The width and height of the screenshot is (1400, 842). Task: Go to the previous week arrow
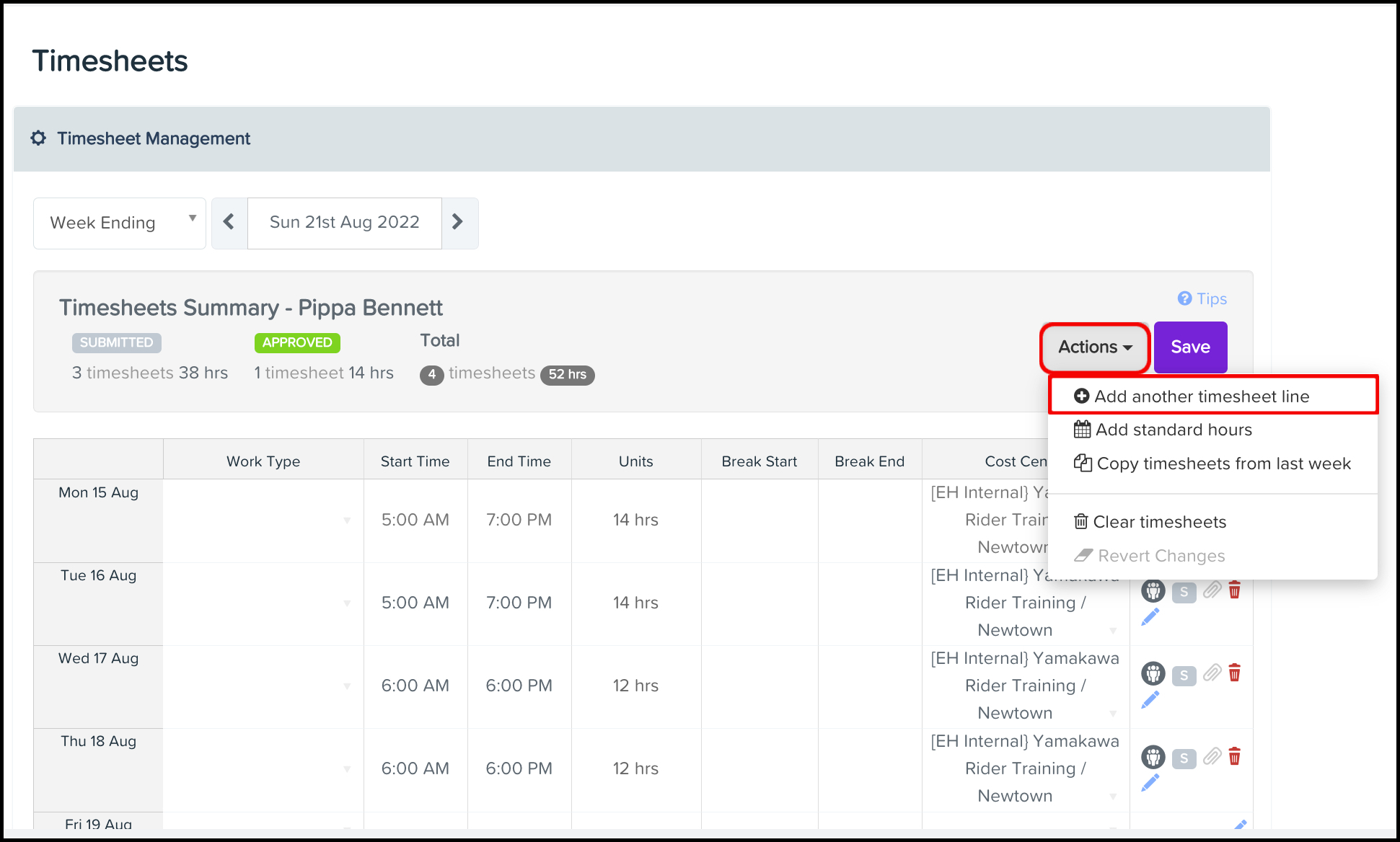point(229,223)
